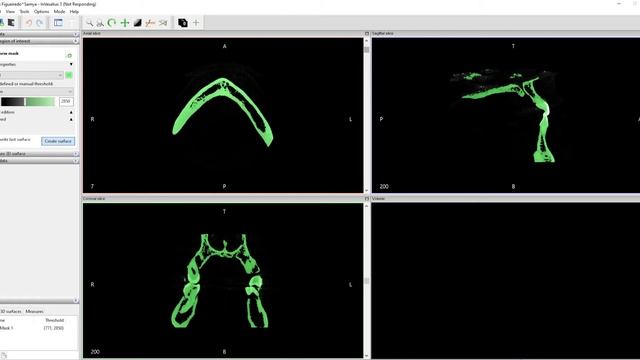Screen dimensions: 640x360
Task: Select the Zoom magnifier tool
Action: pos(89,23)
